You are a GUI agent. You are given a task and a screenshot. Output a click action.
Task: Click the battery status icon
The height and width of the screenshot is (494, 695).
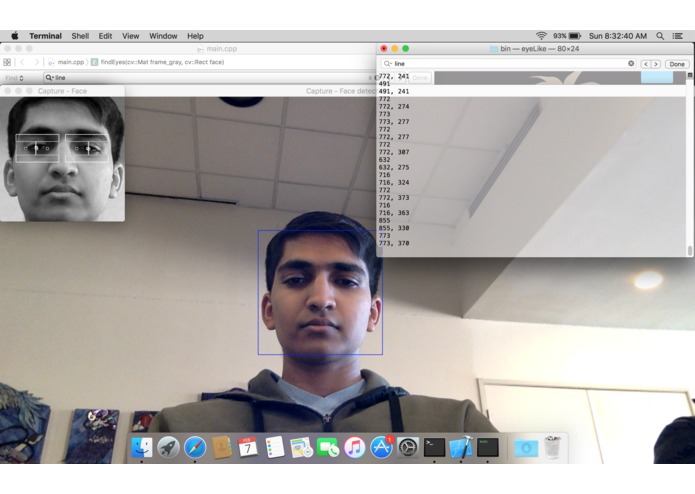(575, 36)
